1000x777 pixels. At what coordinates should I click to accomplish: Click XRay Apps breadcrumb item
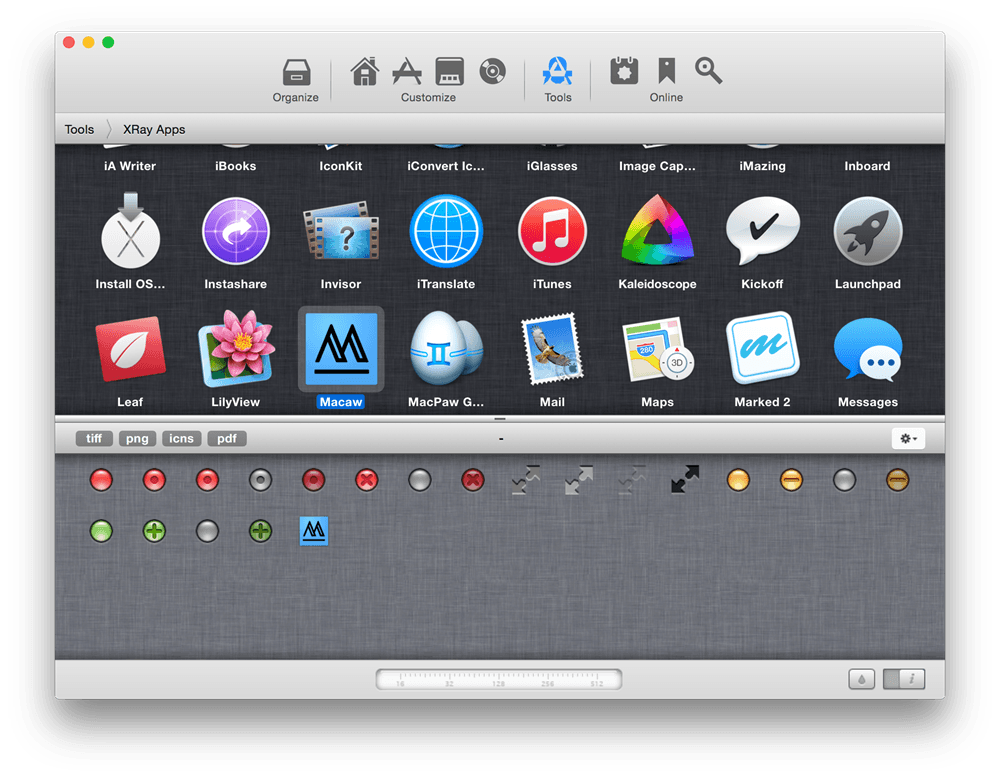pyautogui.click(x=154, y=130)
